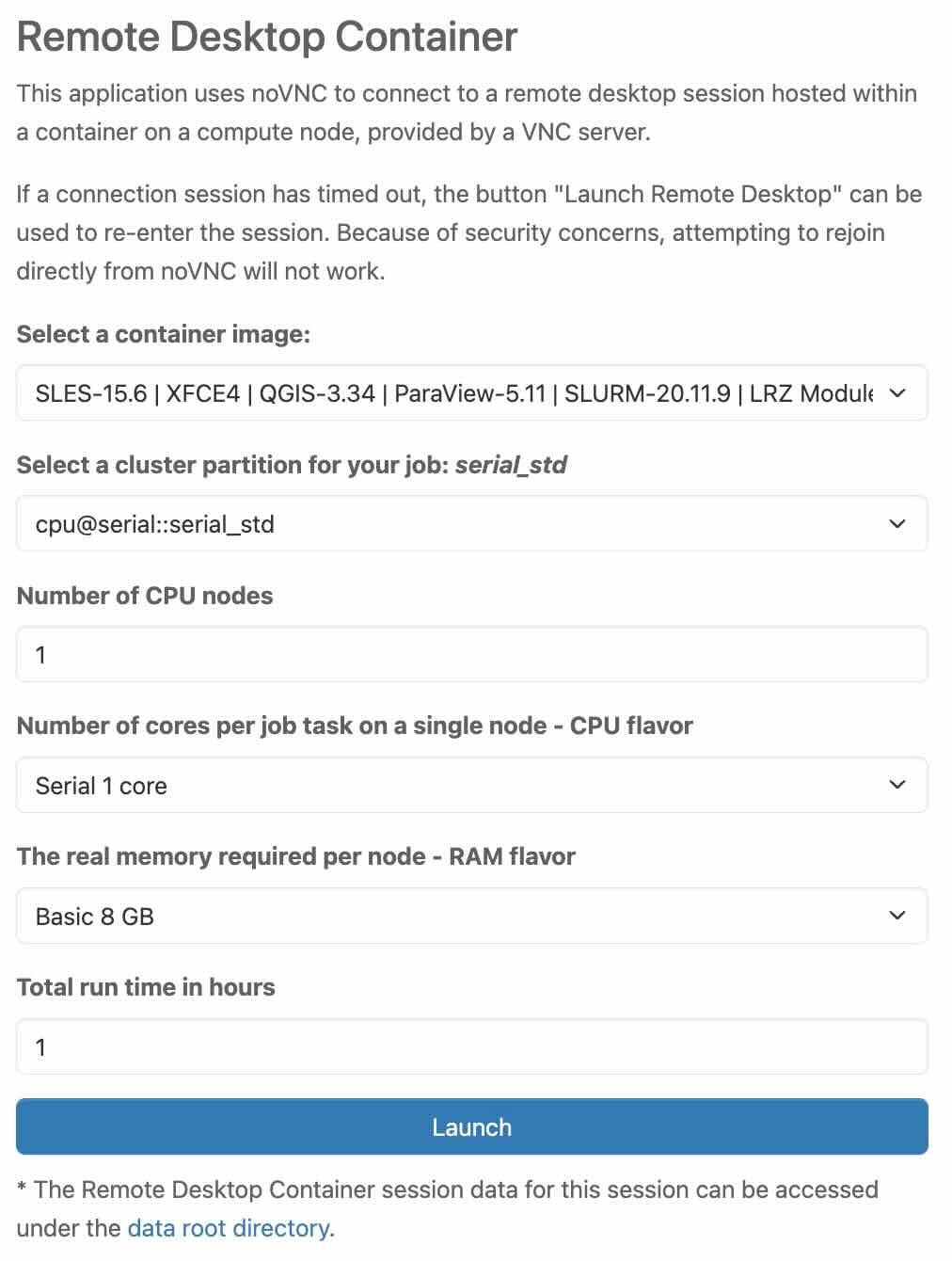Open the container image dropdown showing SLES-15.6
The image size is (952, 1261).
coord(452,393)
